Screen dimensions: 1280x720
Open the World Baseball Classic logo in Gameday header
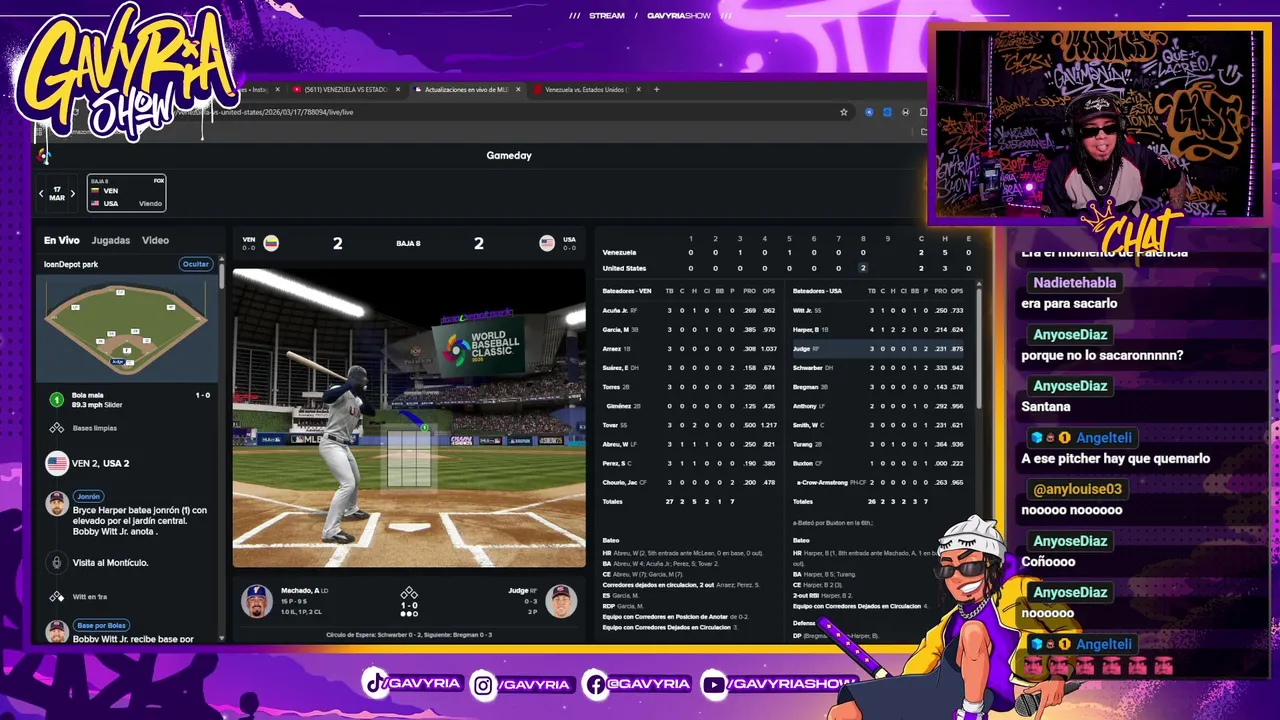point(44,155)
